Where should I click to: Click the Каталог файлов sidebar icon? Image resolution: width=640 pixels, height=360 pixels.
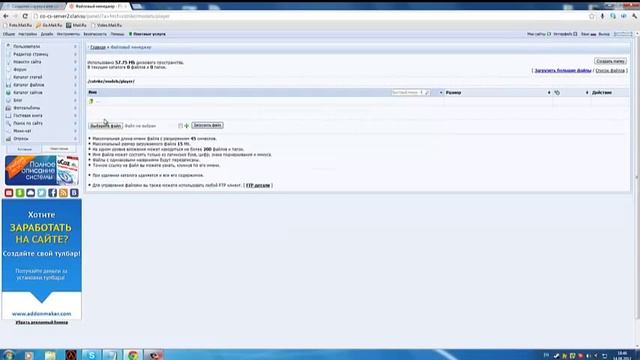click(8, 84)
